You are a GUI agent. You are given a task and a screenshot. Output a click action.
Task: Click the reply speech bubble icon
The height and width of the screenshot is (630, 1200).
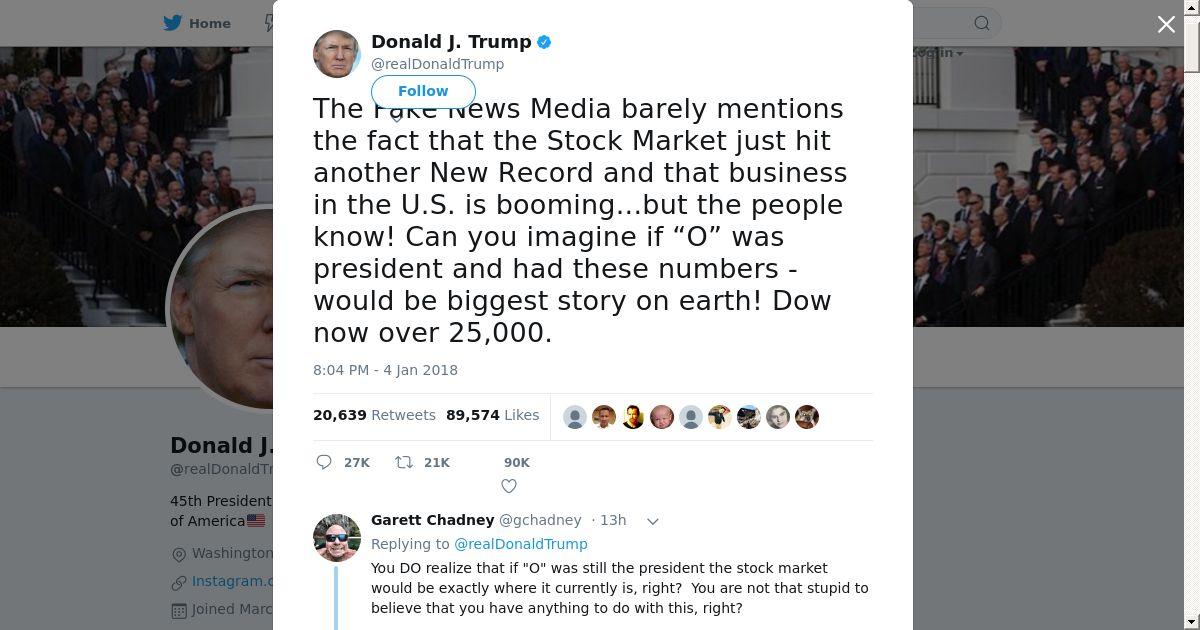click(324, 462)
